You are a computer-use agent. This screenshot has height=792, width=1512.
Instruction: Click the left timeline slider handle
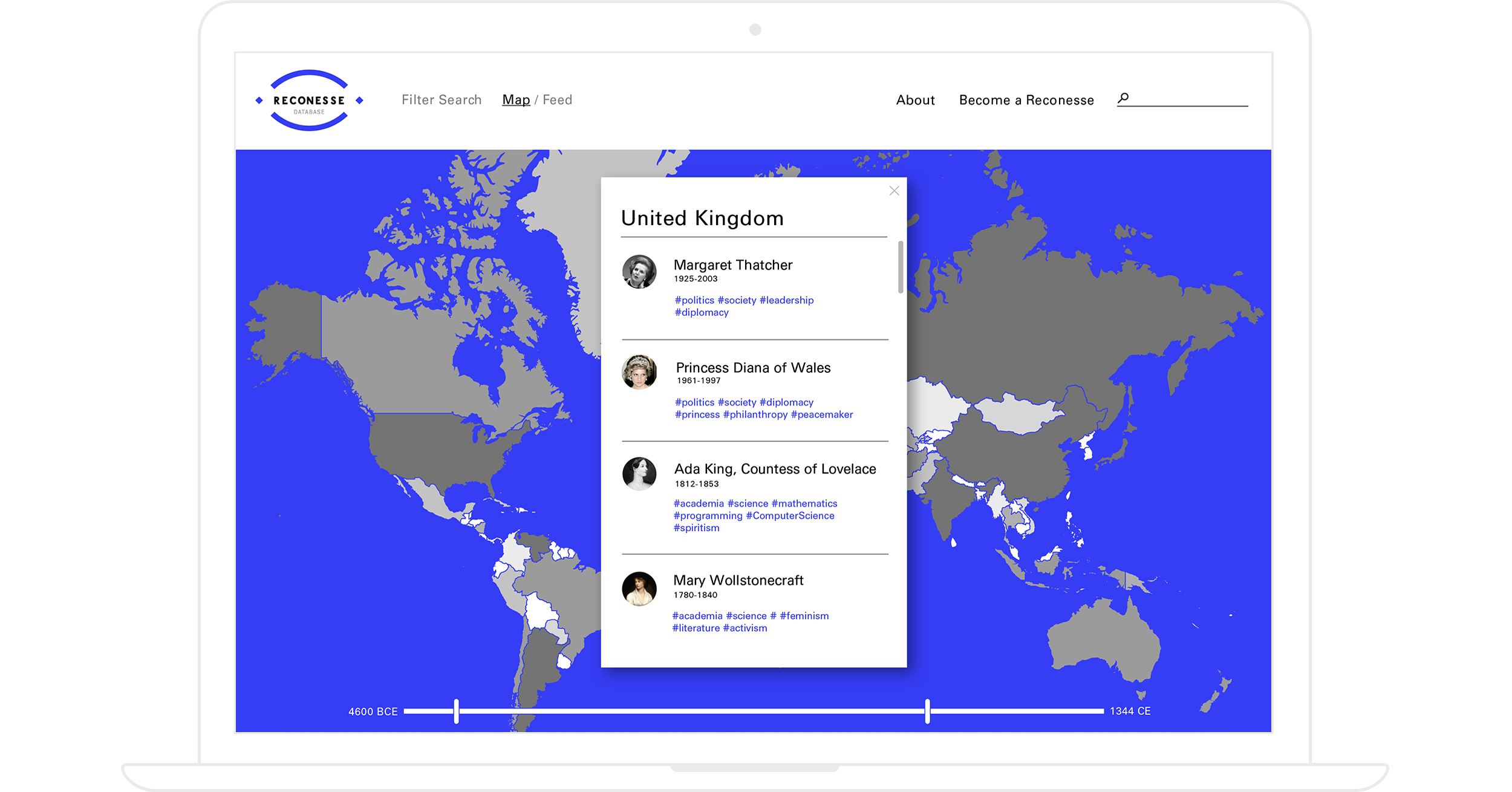pos(456,711)
